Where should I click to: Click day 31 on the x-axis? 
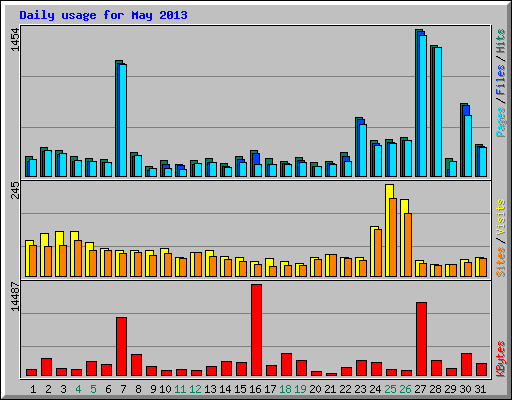click(480, 389)
